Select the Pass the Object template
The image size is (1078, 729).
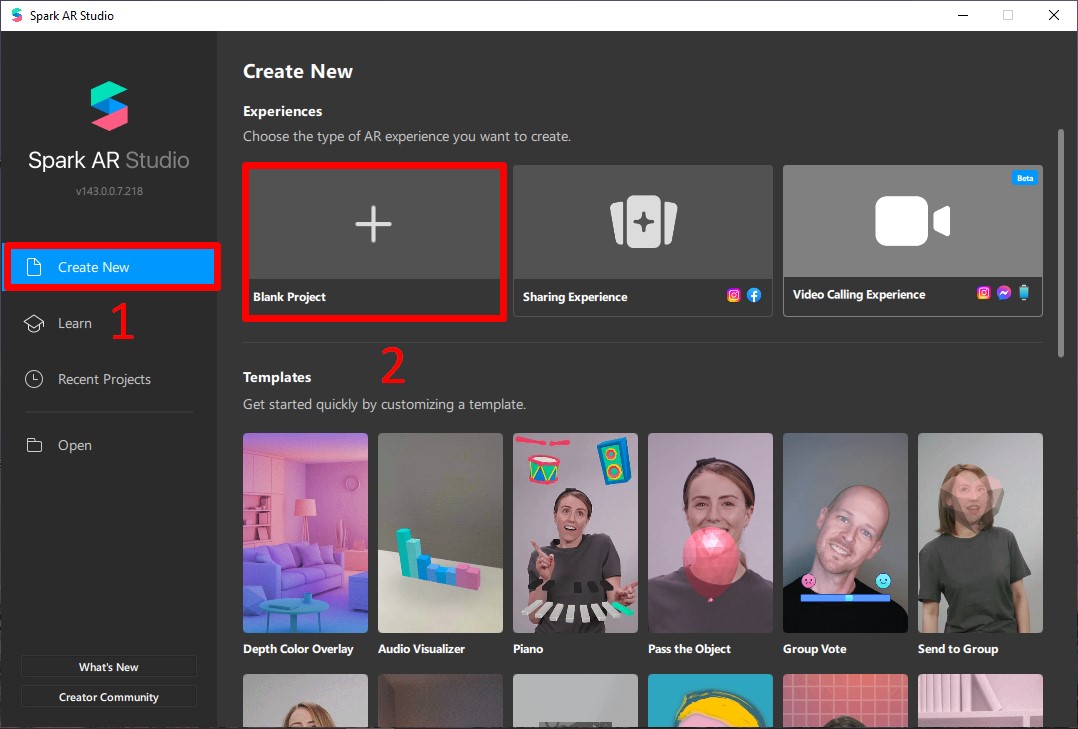[x=710, y=533]
